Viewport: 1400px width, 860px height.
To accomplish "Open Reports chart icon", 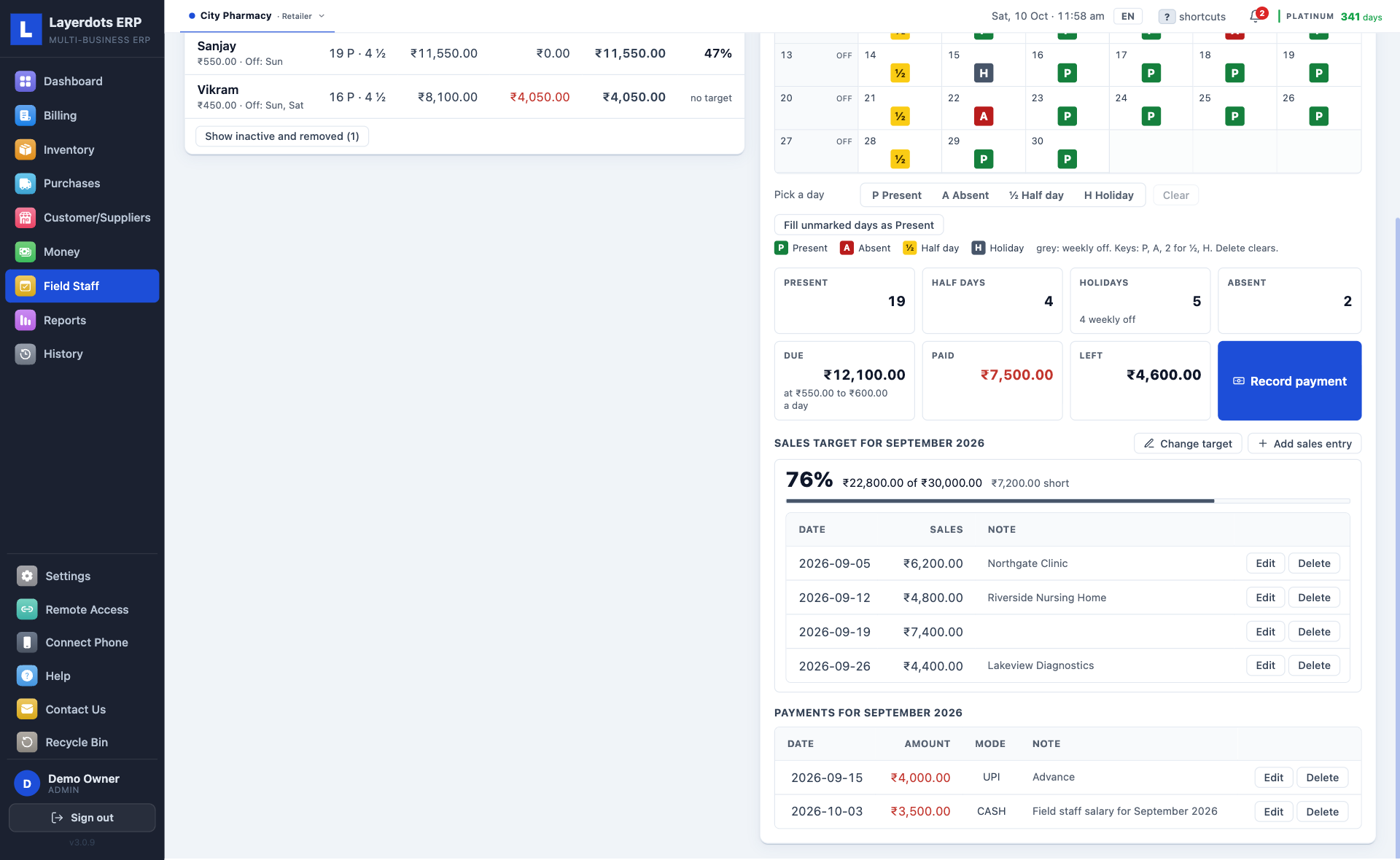I will [26, 320].
